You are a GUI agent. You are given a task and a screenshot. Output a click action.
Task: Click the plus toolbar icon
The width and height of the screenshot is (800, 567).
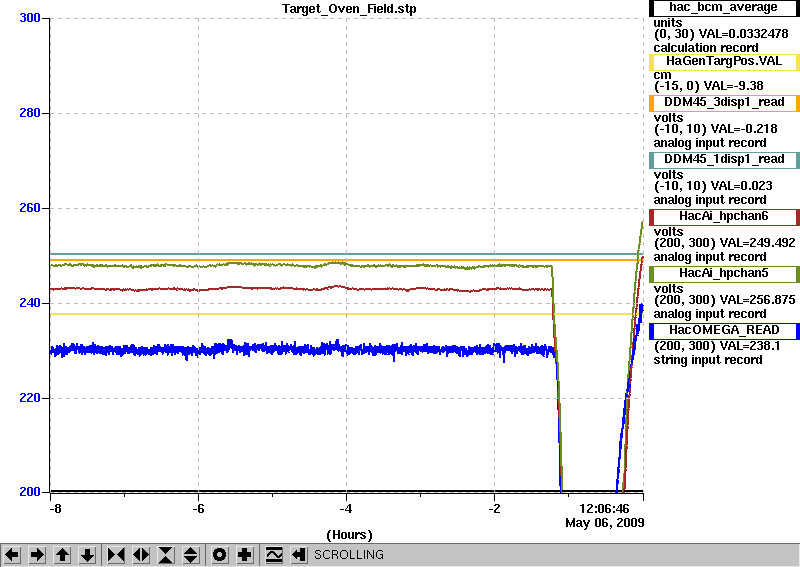pyautogui.click(x=245, y=555)
